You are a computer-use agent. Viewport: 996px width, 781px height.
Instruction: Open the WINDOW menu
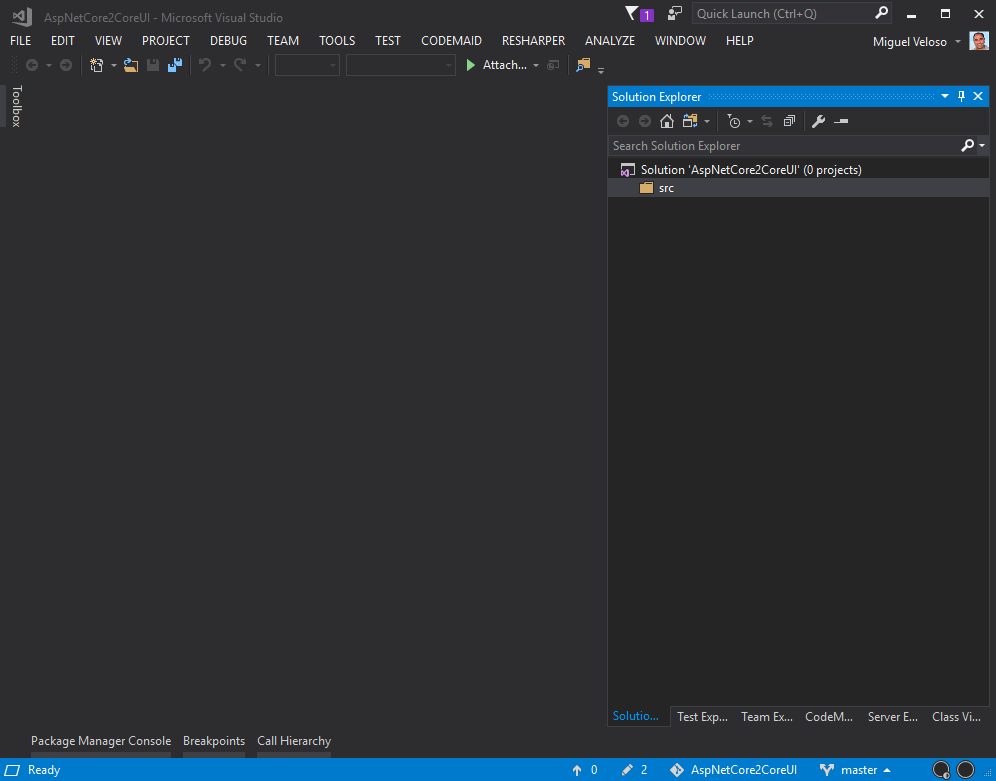point(680,41)
